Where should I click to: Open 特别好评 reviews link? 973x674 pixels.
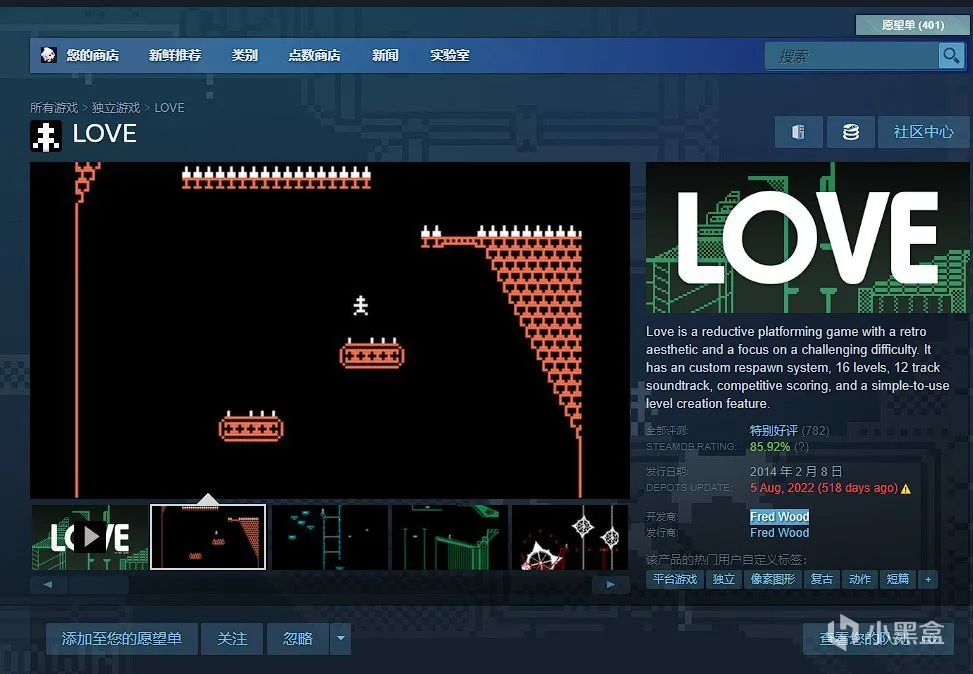coord(773,430)
